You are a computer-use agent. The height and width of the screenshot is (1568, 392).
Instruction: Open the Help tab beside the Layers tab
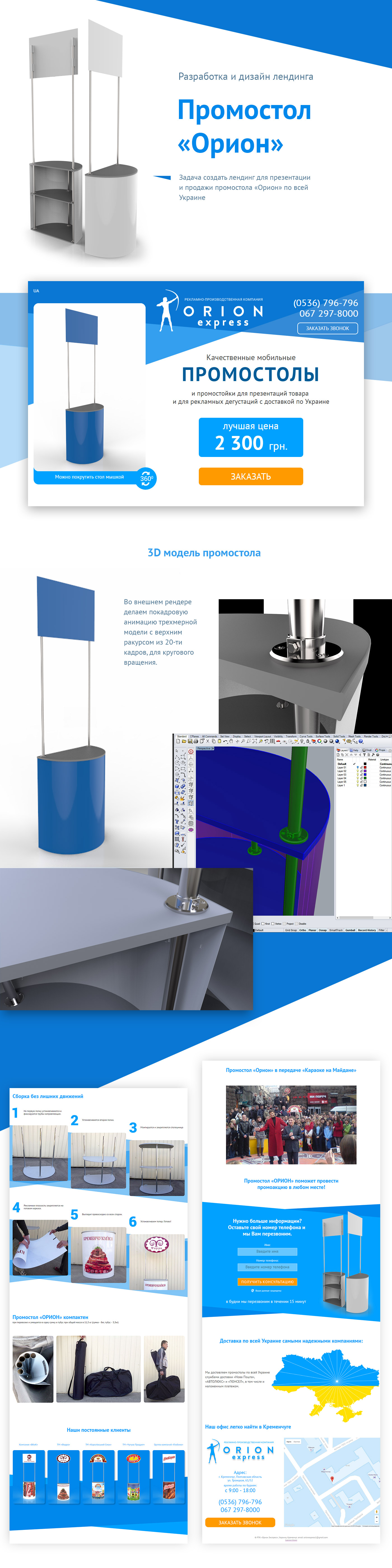354,750
